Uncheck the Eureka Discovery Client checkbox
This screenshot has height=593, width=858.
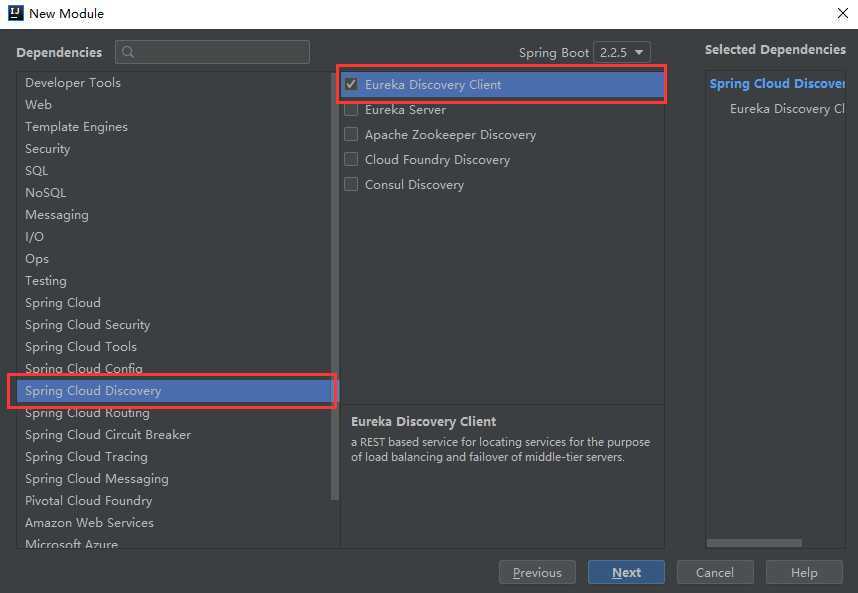click(x=351, y=84)
